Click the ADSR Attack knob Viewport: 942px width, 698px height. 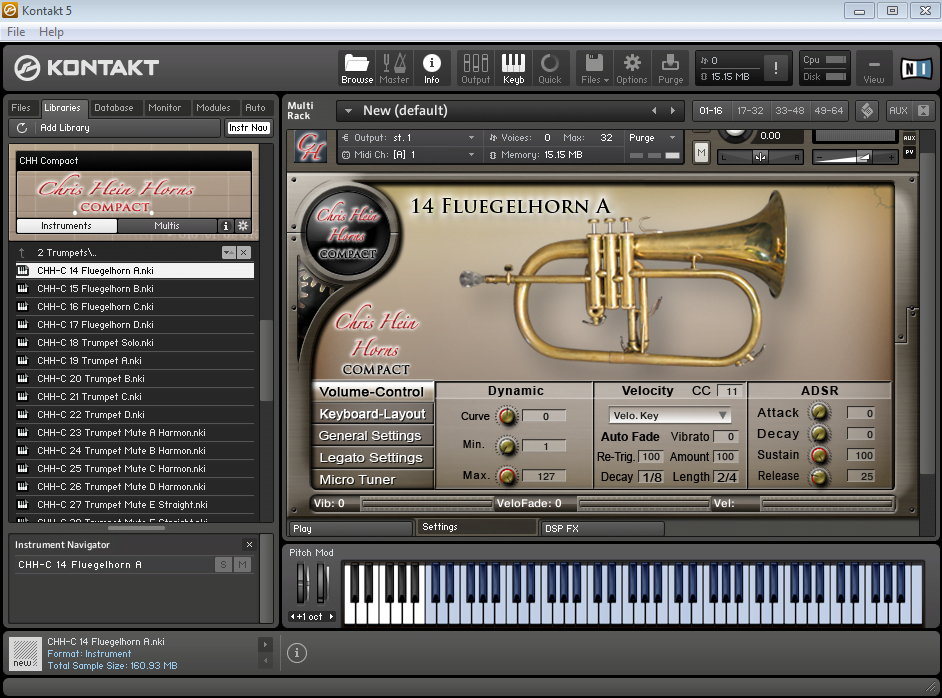(x=819, y=412)
